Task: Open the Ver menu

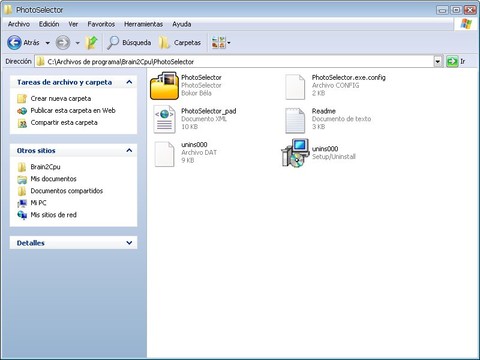Action: click(x=73, y=24)
